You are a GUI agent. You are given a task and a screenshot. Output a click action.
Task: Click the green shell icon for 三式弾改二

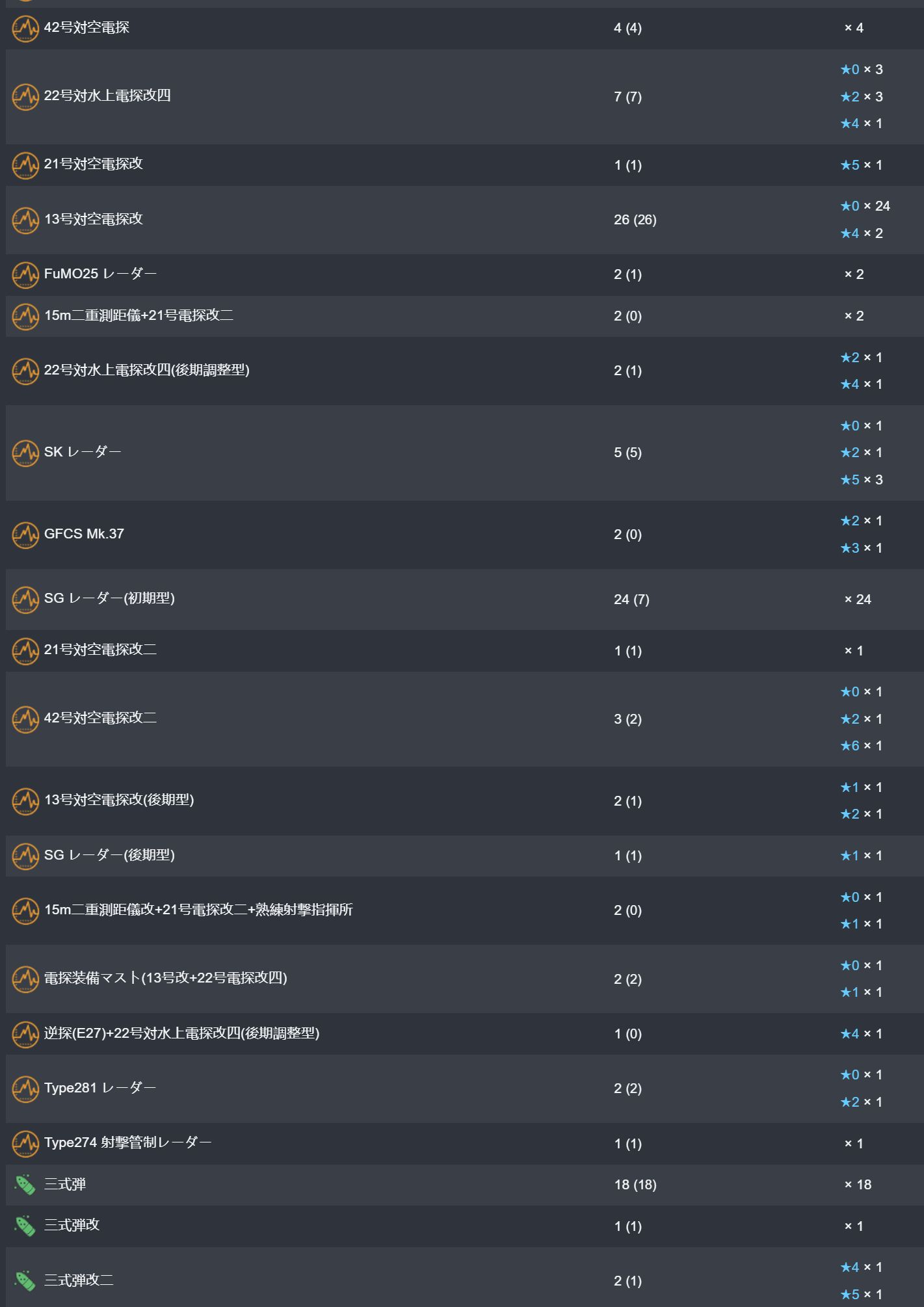pyautogui.click(x=25, y=1281)
